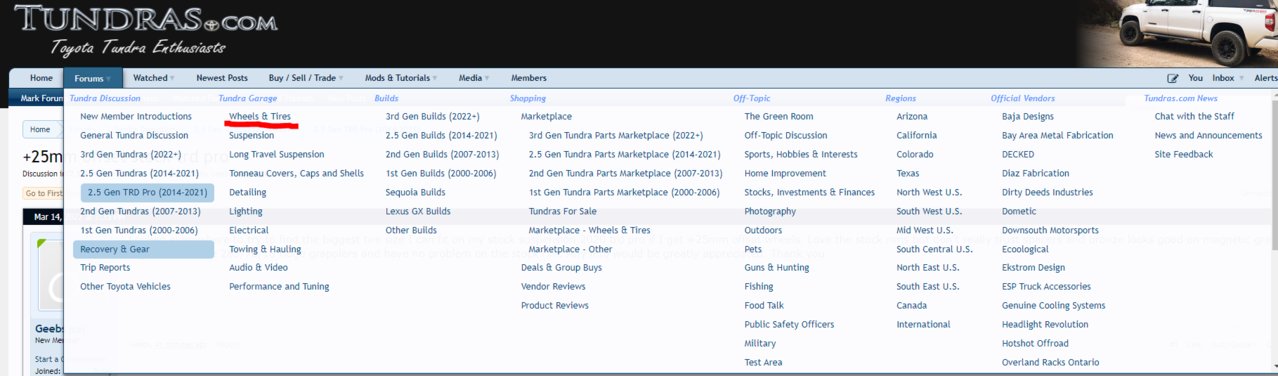Select 3rd Gen Tundras (2022+) forum

131,154
